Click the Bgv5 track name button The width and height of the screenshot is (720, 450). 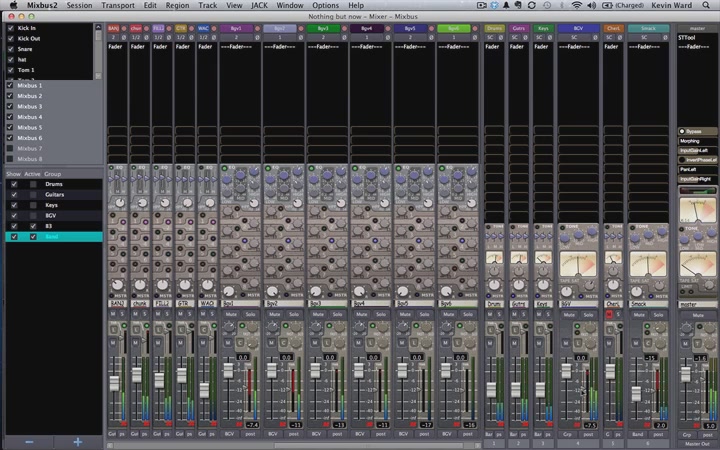pyautogui.click(x=410, y=28)
